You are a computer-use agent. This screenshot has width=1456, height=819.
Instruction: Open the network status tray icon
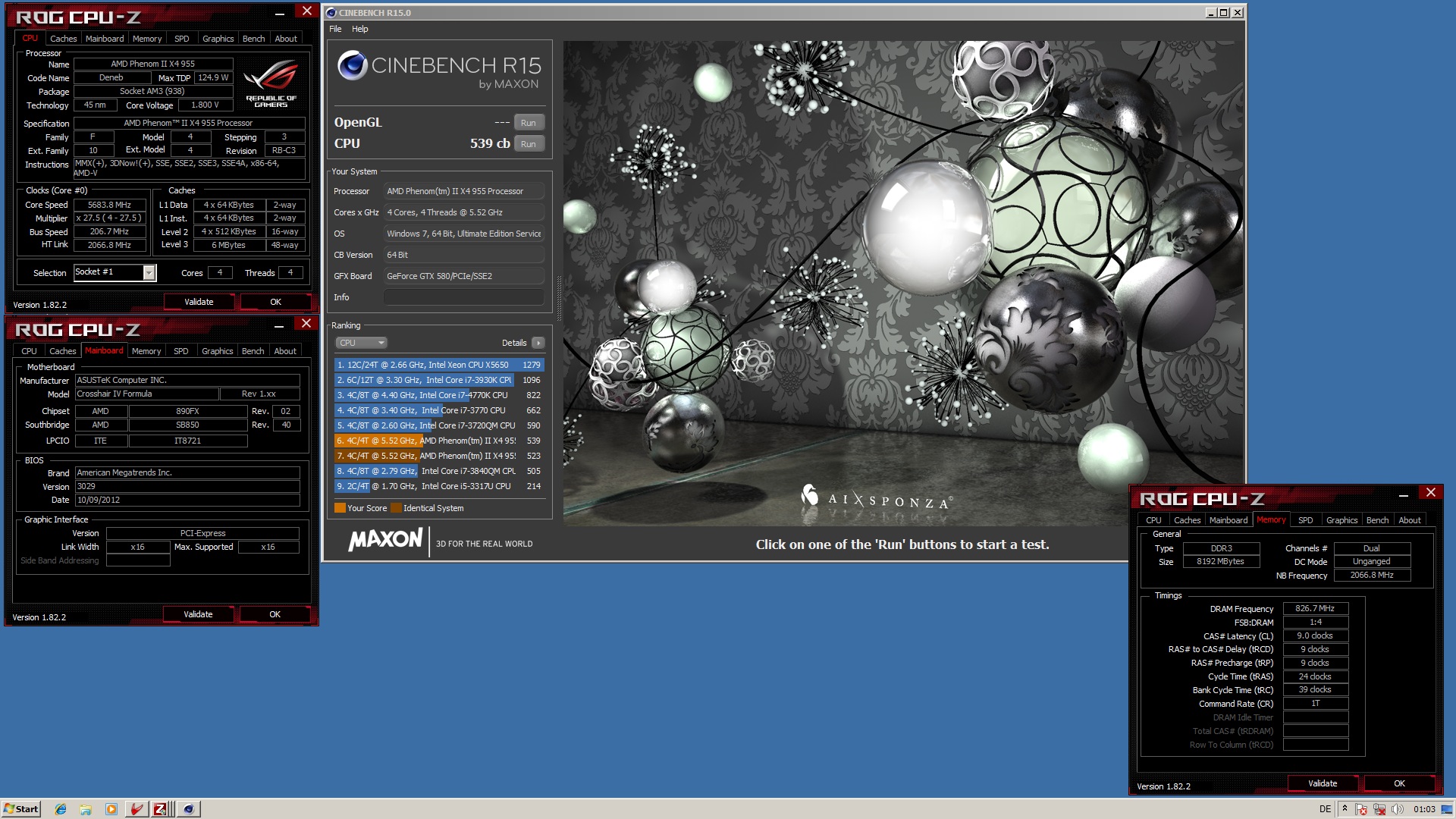coord(1379,809)
